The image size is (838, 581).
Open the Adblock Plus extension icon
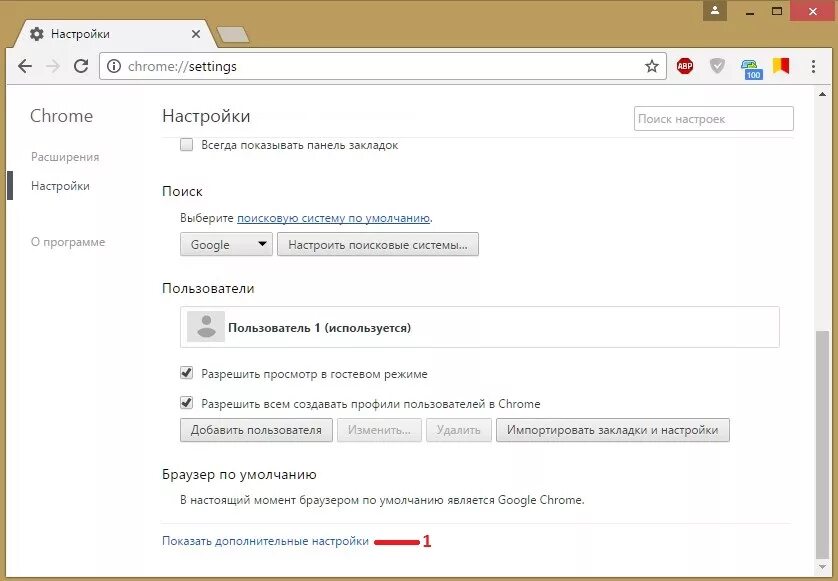tap(685, 66)
